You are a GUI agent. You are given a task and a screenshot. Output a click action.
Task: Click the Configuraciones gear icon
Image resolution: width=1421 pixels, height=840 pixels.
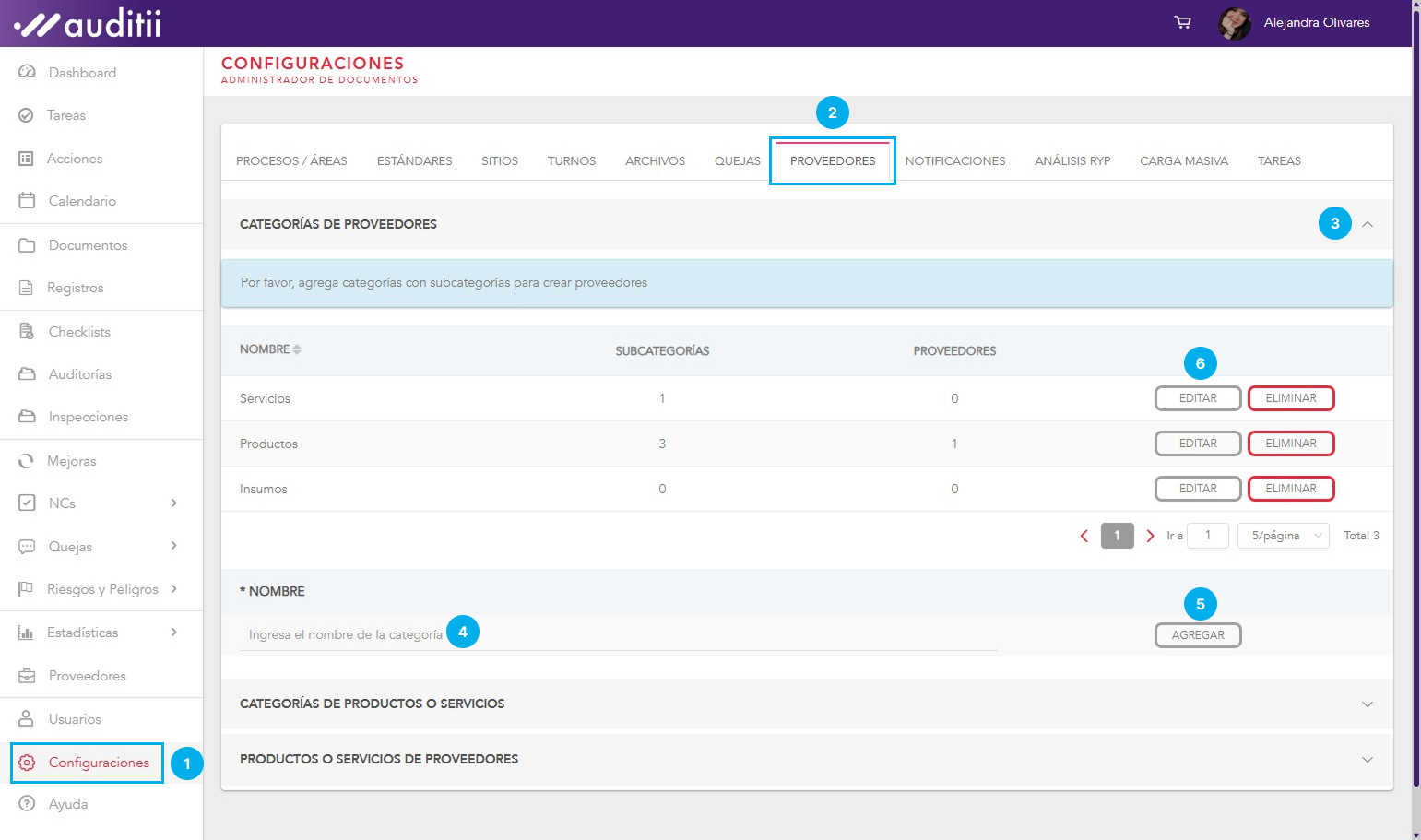(27, 763)
